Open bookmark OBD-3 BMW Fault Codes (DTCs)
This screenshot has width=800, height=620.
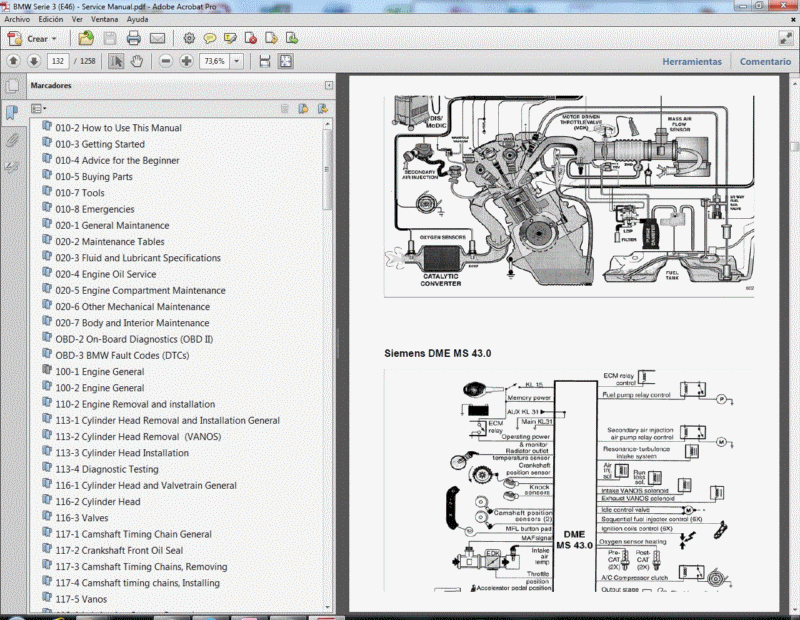122,355
